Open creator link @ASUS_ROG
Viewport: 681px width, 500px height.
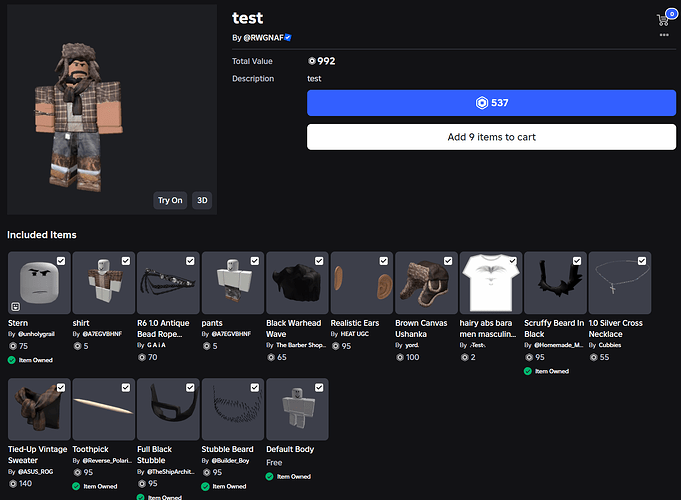[36, 472]
